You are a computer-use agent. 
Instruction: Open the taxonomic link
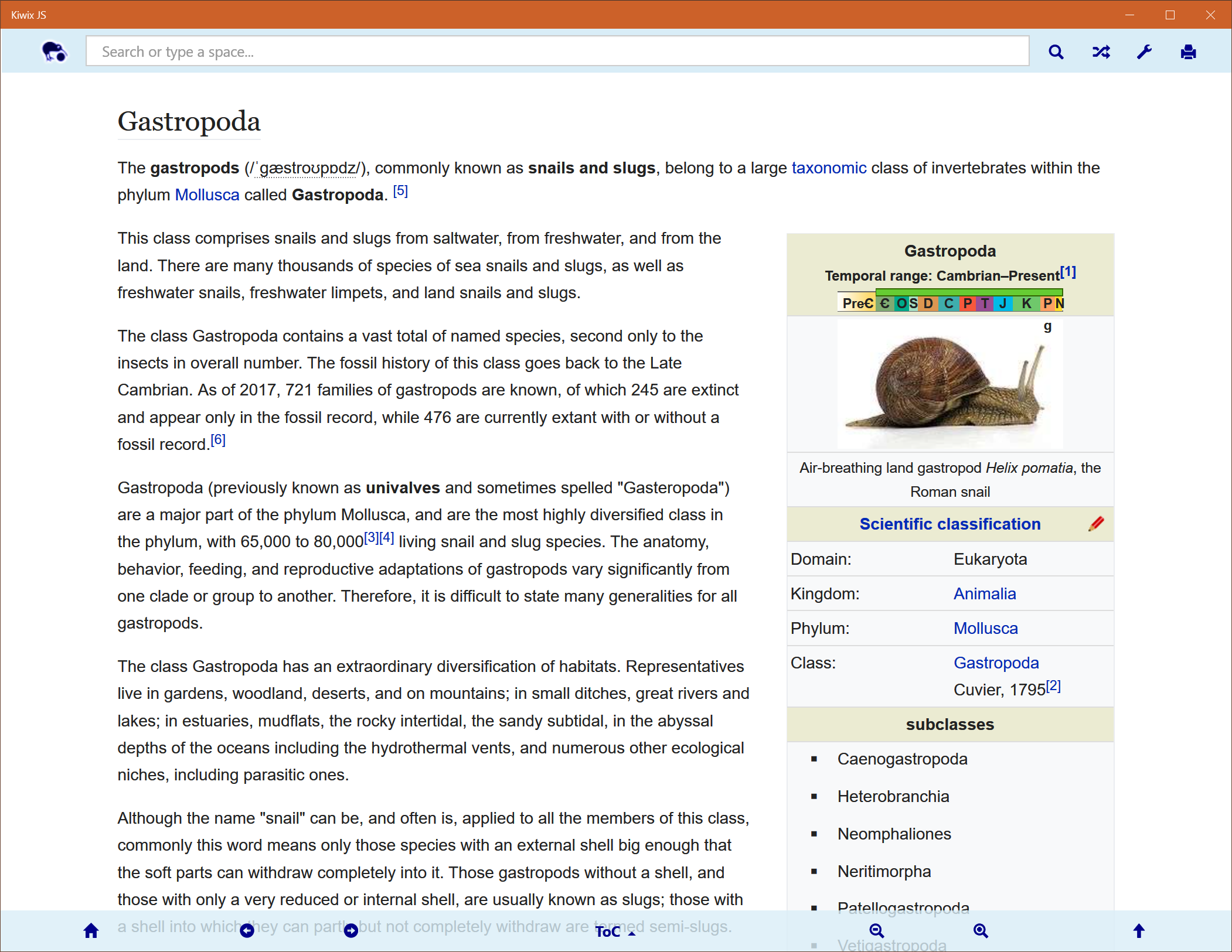(829, 168)
